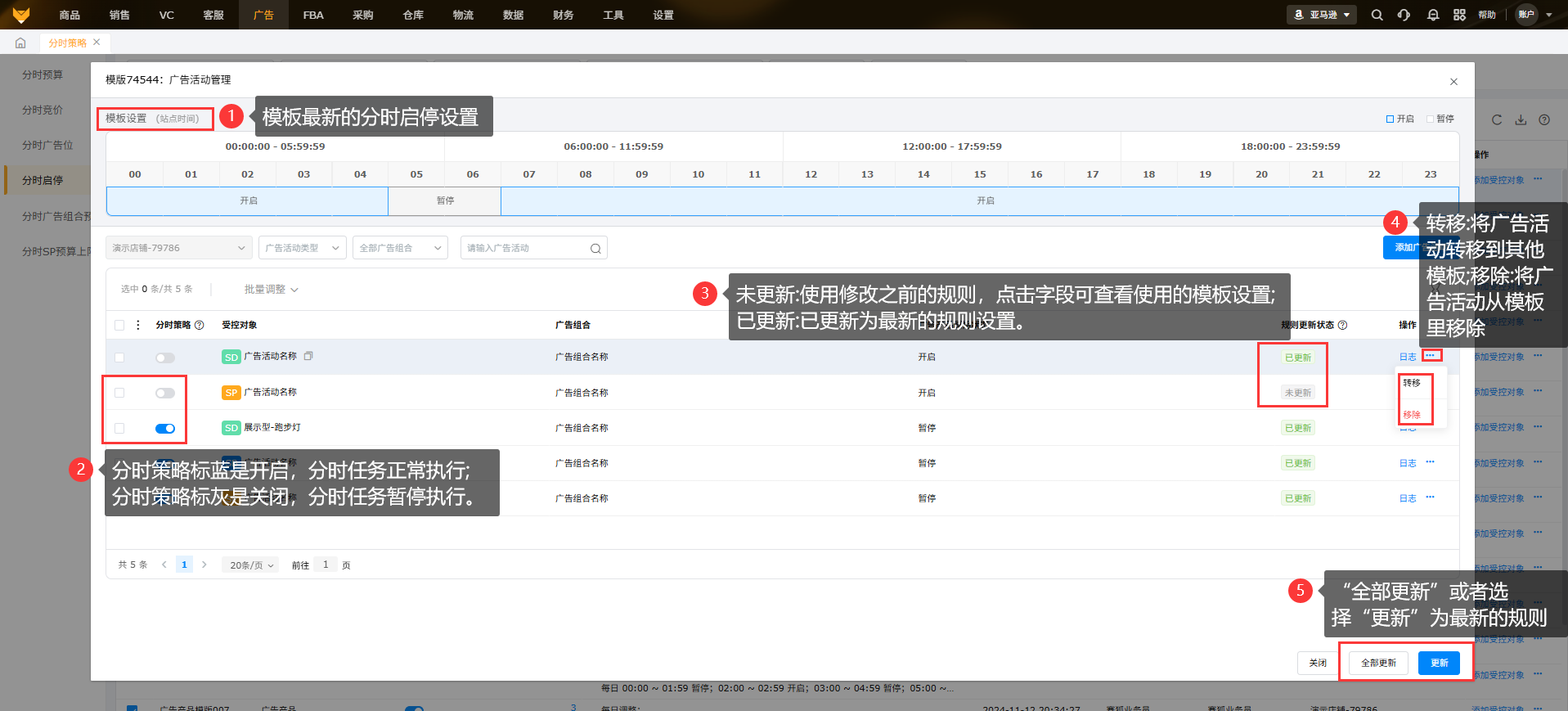The height and width of the screenshot is (711, 1568).
Task: Expand the 20条/页 page size selector
Action: (x=249, y=565)
